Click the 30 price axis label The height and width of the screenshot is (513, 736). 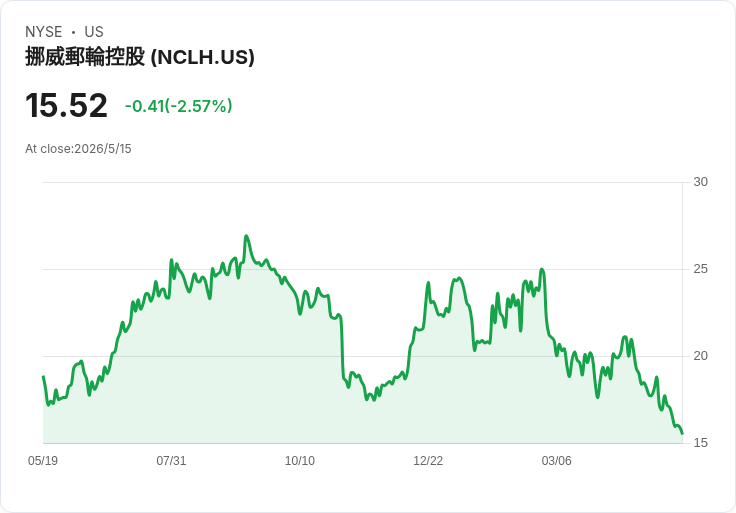click(700, 182)
